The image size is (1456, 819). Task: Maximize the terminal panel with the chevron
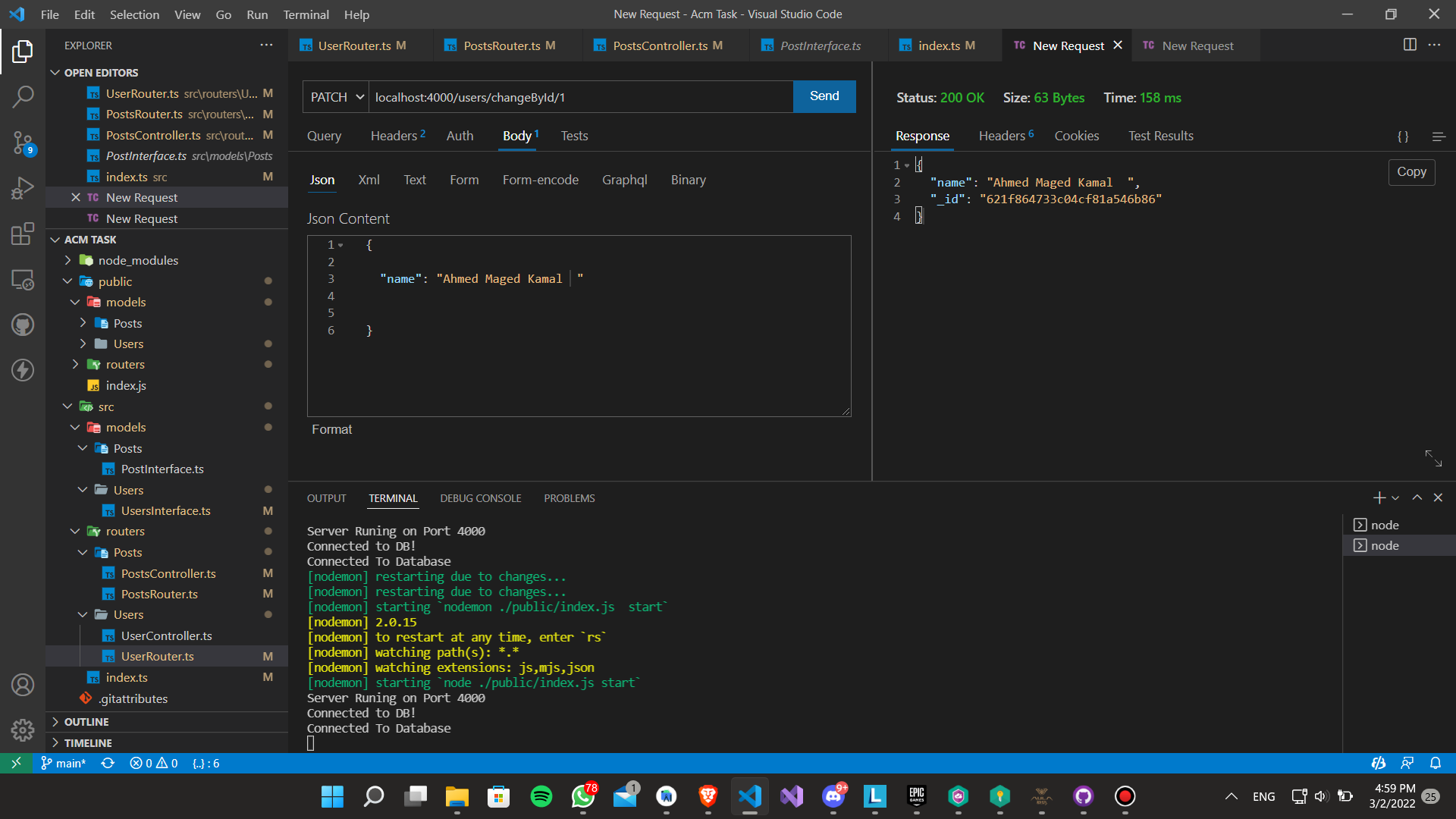coord(1416,498)
